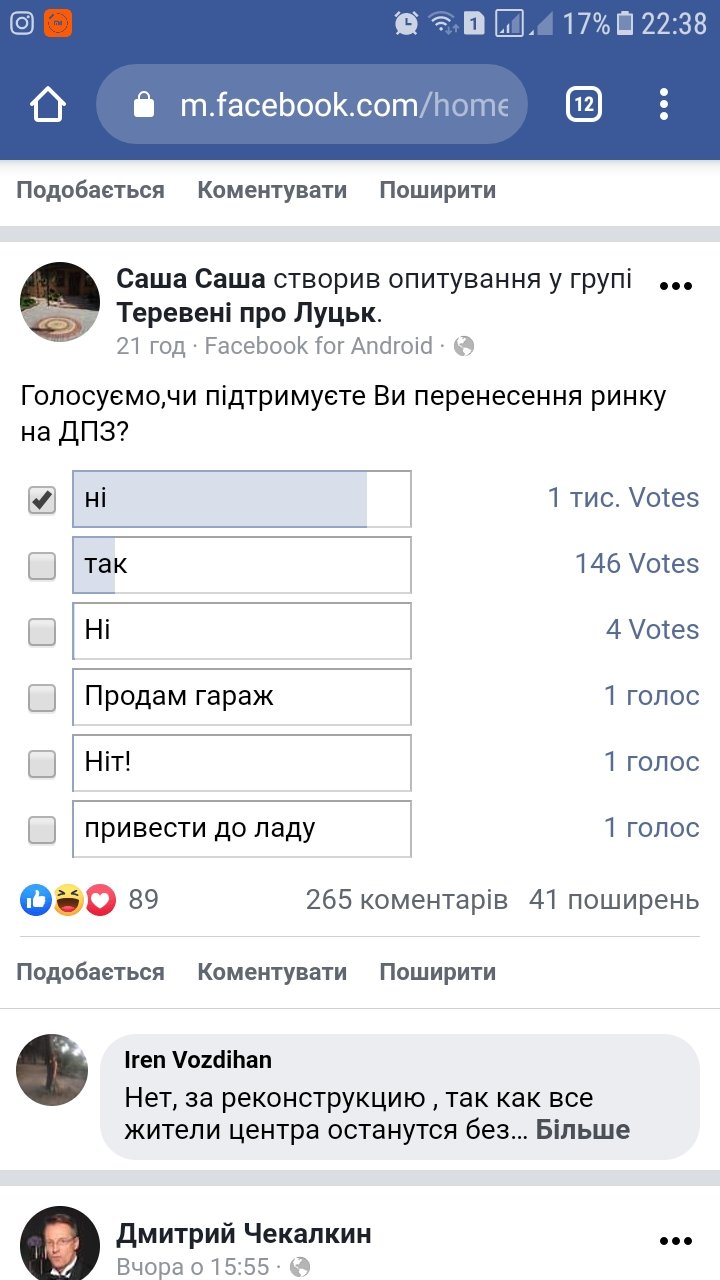
Task: Uncheck the 'ні' poll option
Action: [x=42, y=499]
